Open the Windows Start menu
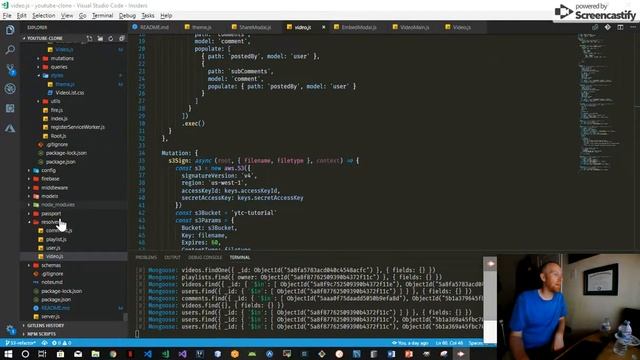 point(8,354)
